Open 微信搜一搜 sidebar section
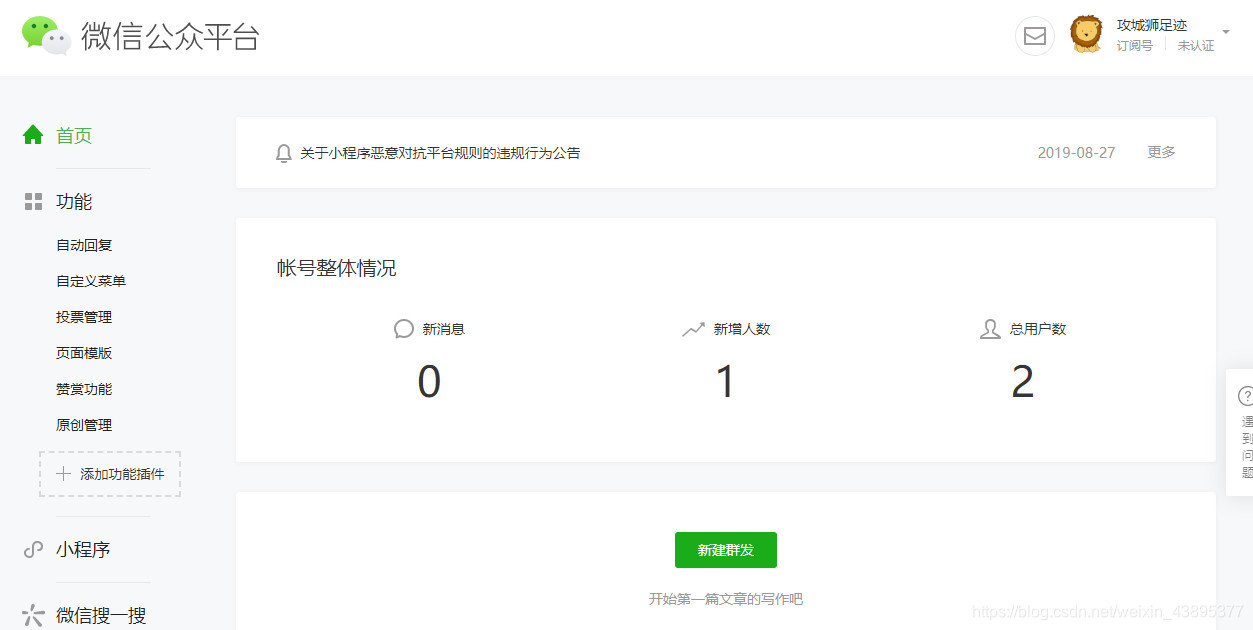This screenshot has height=630, width=1253. tap(101, 615)
